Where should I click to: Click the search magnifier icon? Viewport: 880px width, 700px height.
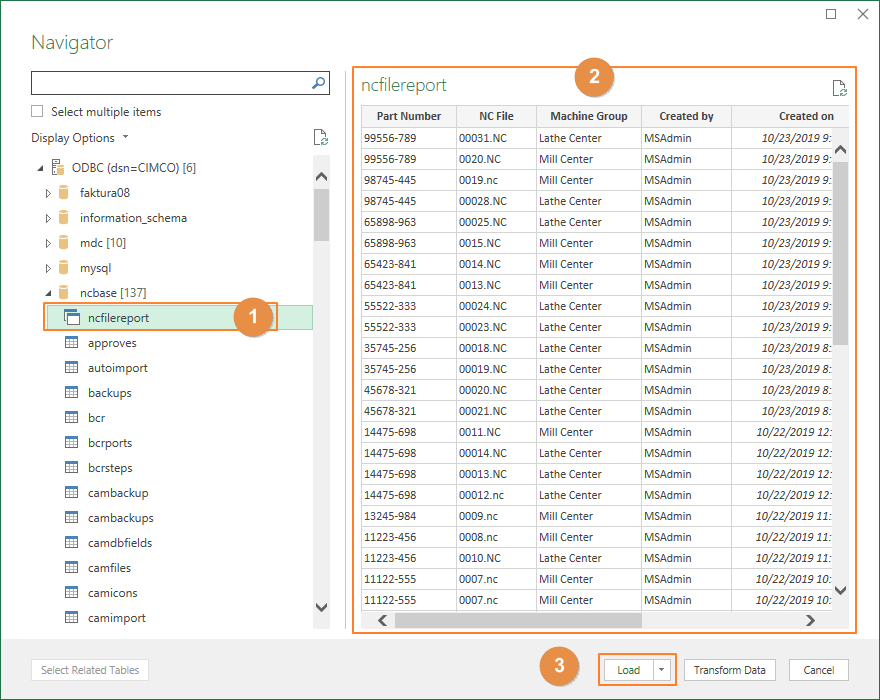(x=318, y=83)
